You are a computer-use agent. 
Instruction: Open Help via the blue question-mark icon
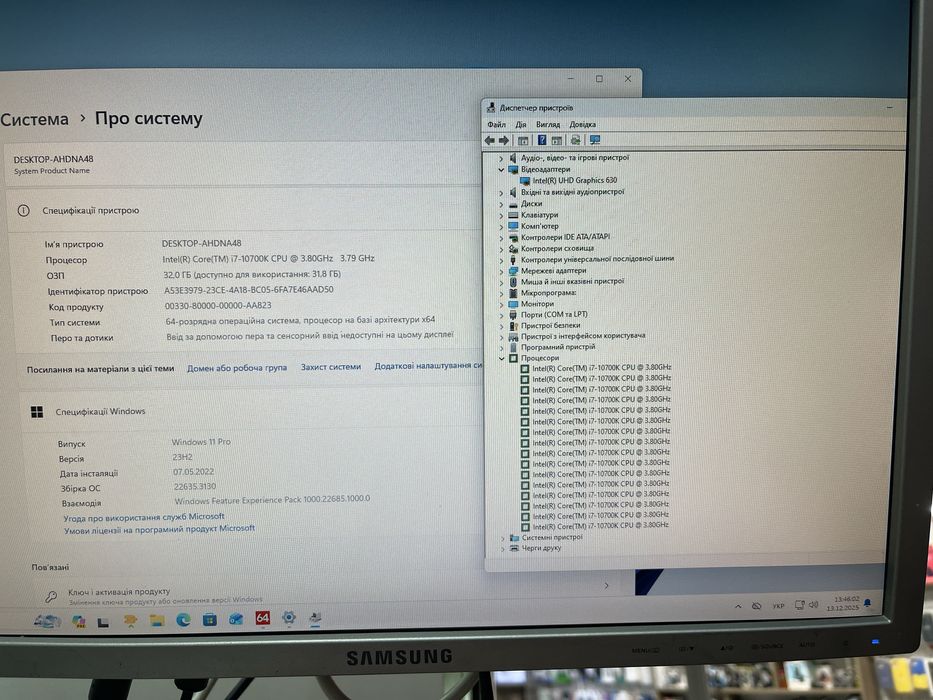542,140
